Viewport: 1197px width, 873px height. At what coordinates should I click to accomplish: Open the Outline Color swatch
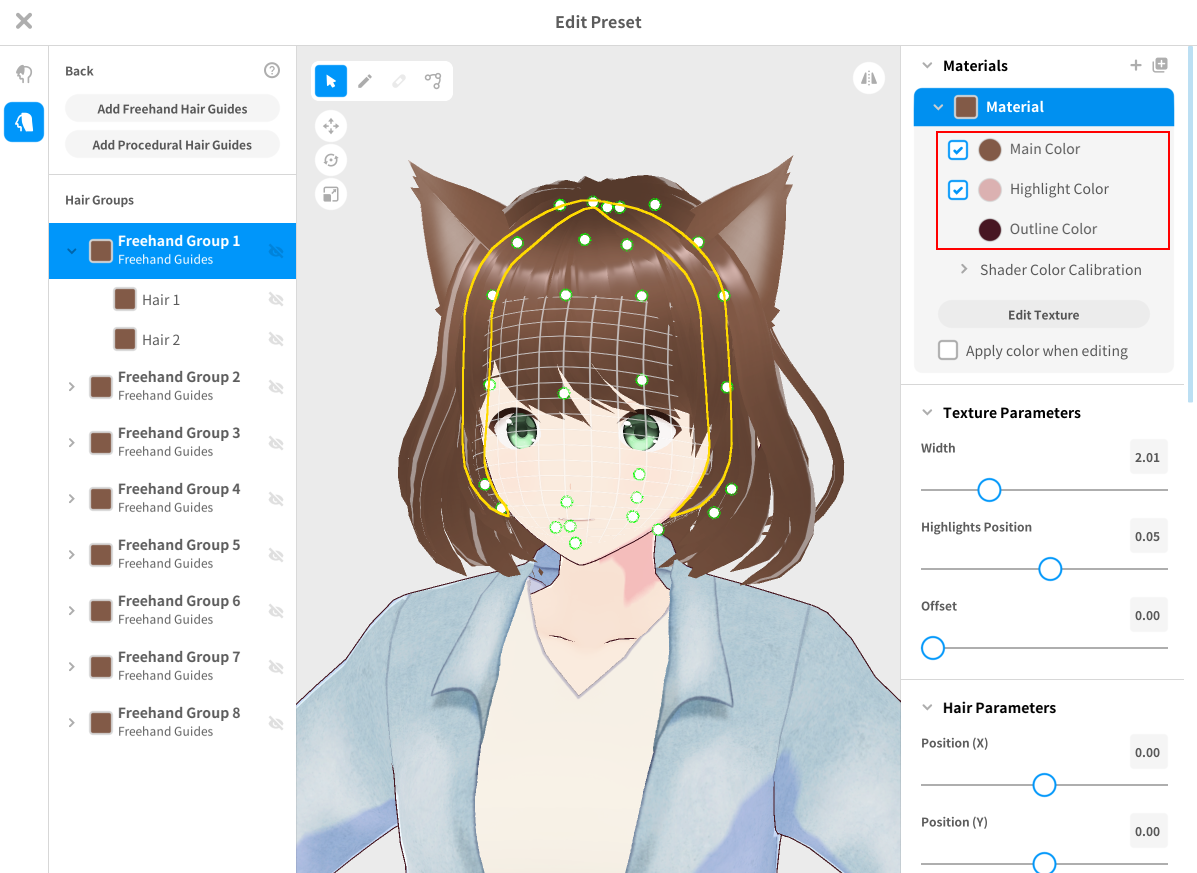coord(990,229)
